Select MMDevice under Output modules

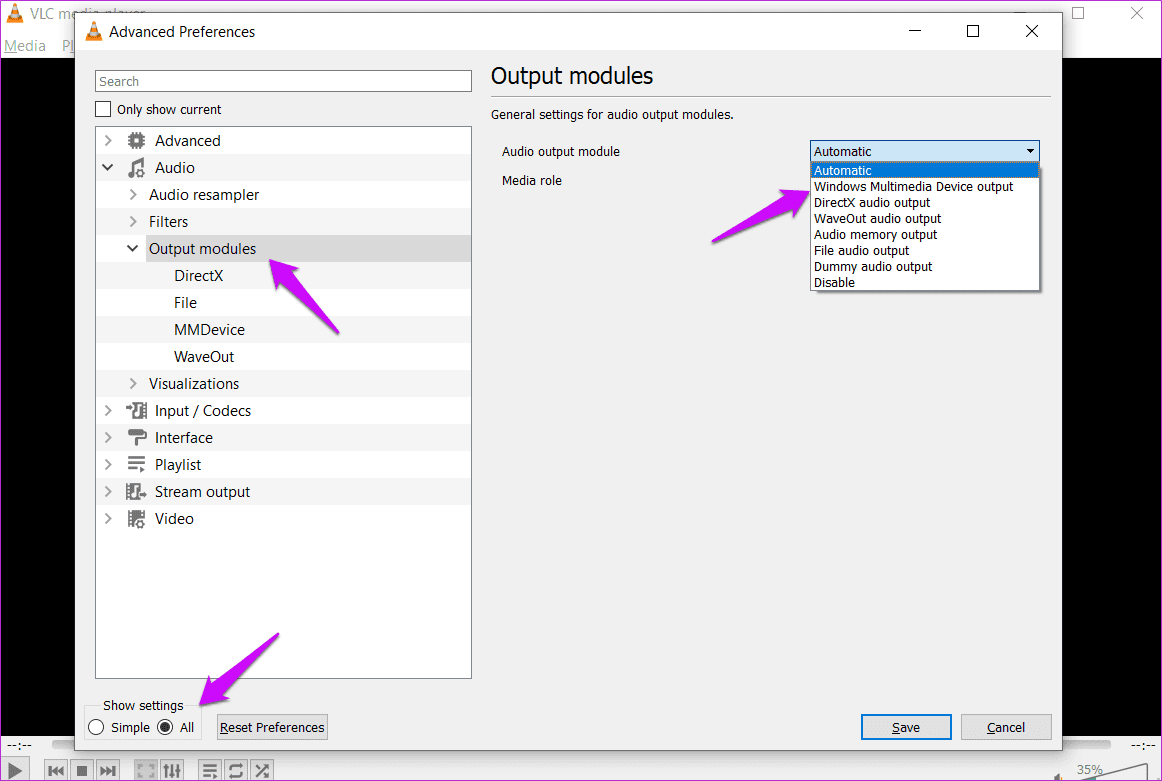[x=209, y=330]
